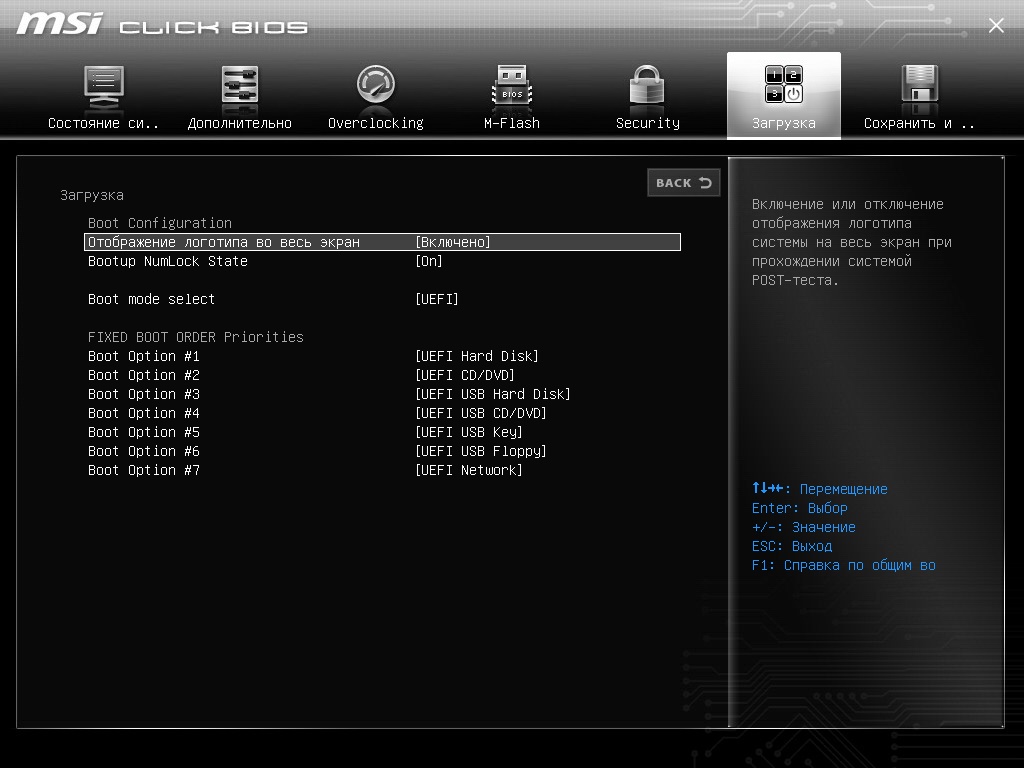
Task: Select the Boot Option #6 label
Action: [x=144, y=451]
